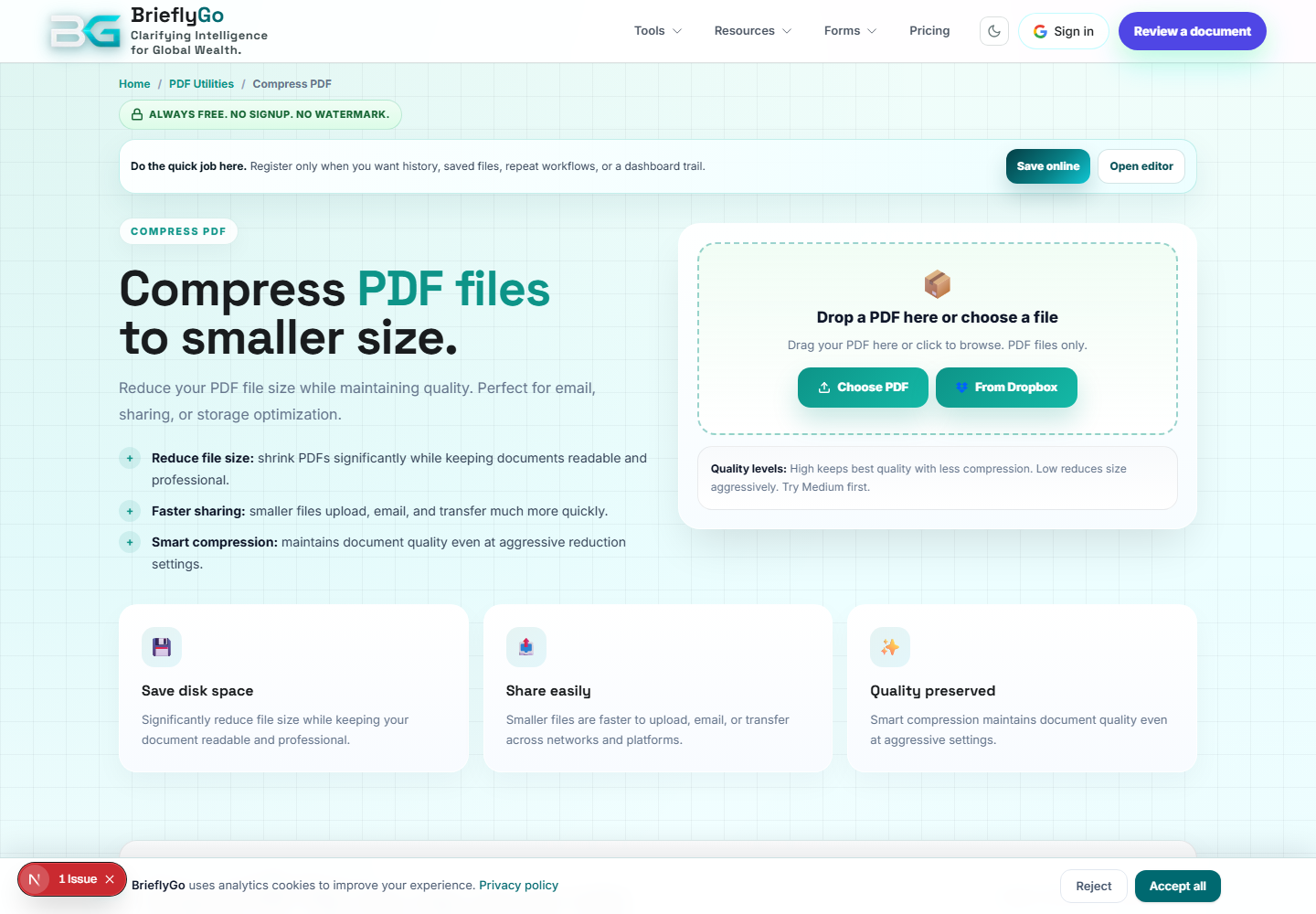The image size is (1316, 914).
Task: Click plus icon beside Reduce file size
Action: [130, 458]
